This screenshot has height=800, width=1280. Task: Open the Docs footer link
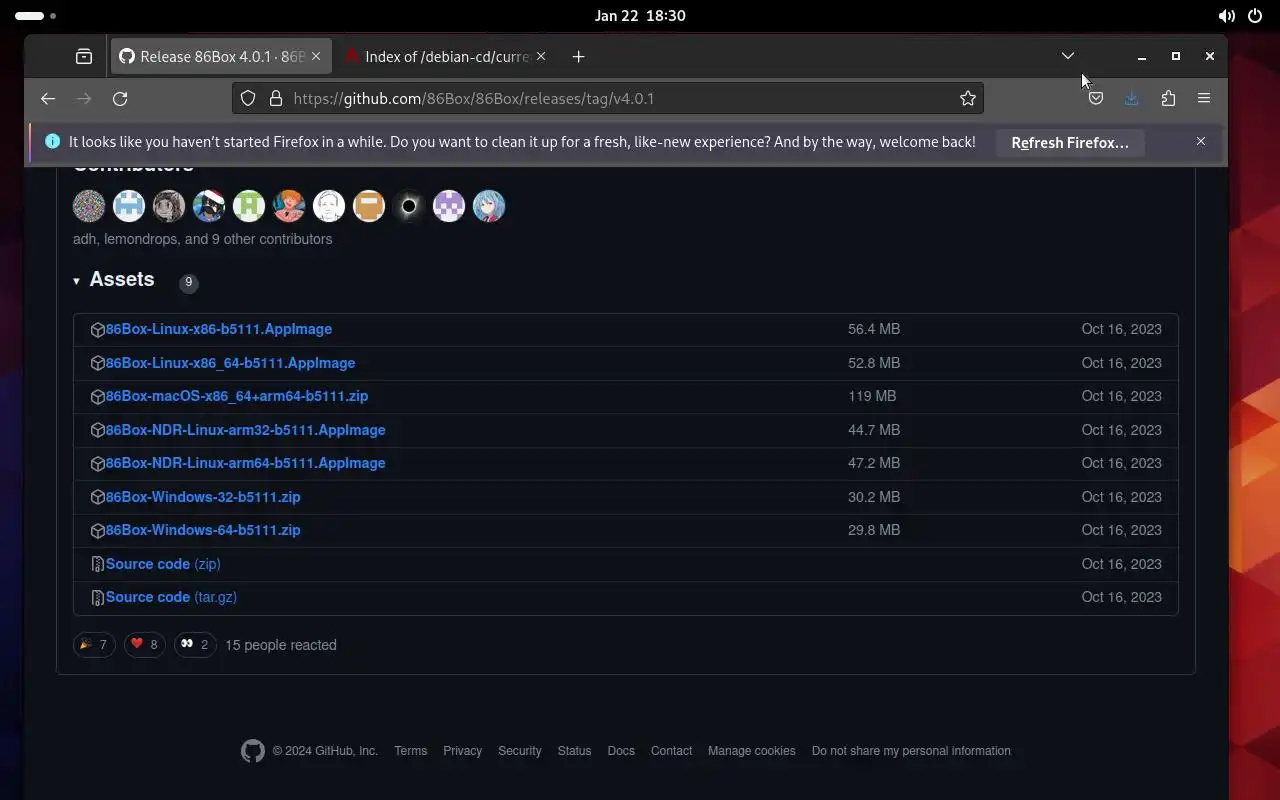[621, 751]
